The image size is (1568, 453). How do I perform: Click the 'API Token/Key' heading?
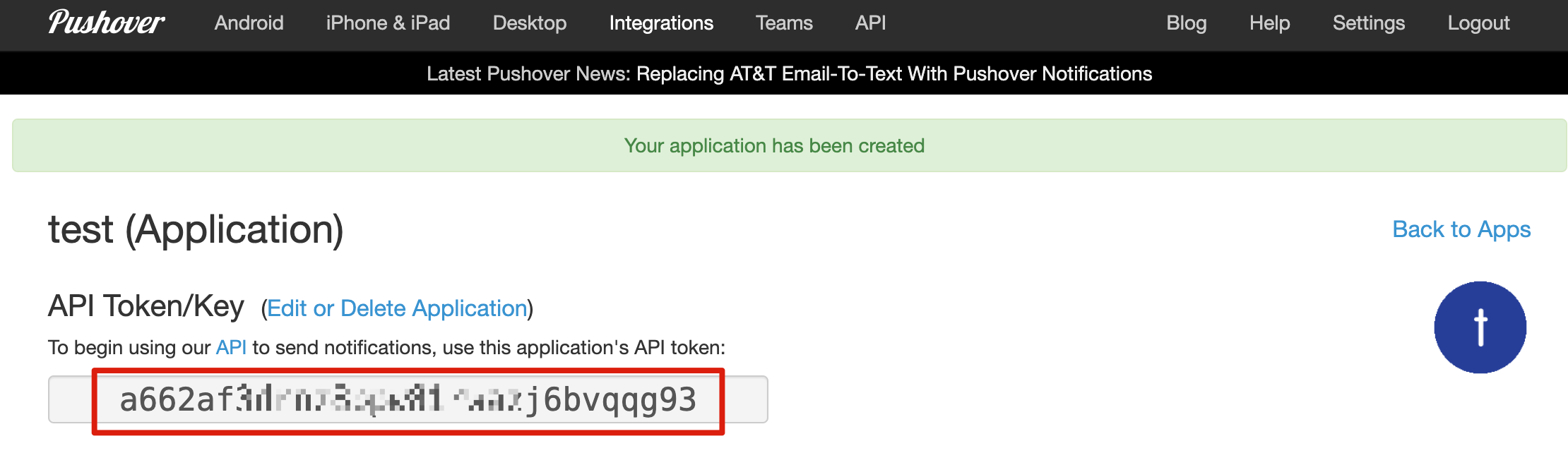point(146,306)
